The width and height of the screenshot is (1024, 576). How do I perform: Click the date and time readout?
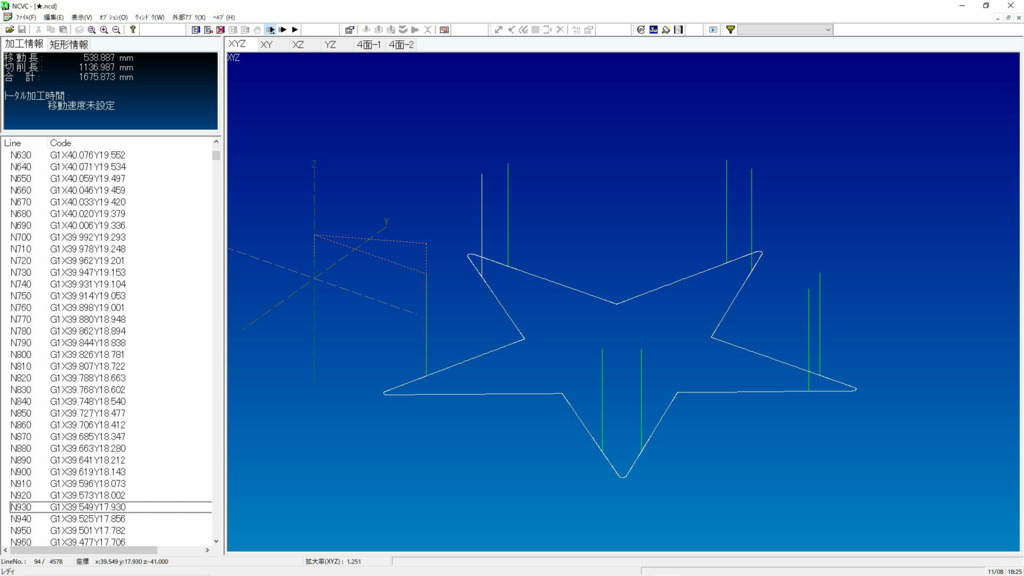tap(1005, 571)
